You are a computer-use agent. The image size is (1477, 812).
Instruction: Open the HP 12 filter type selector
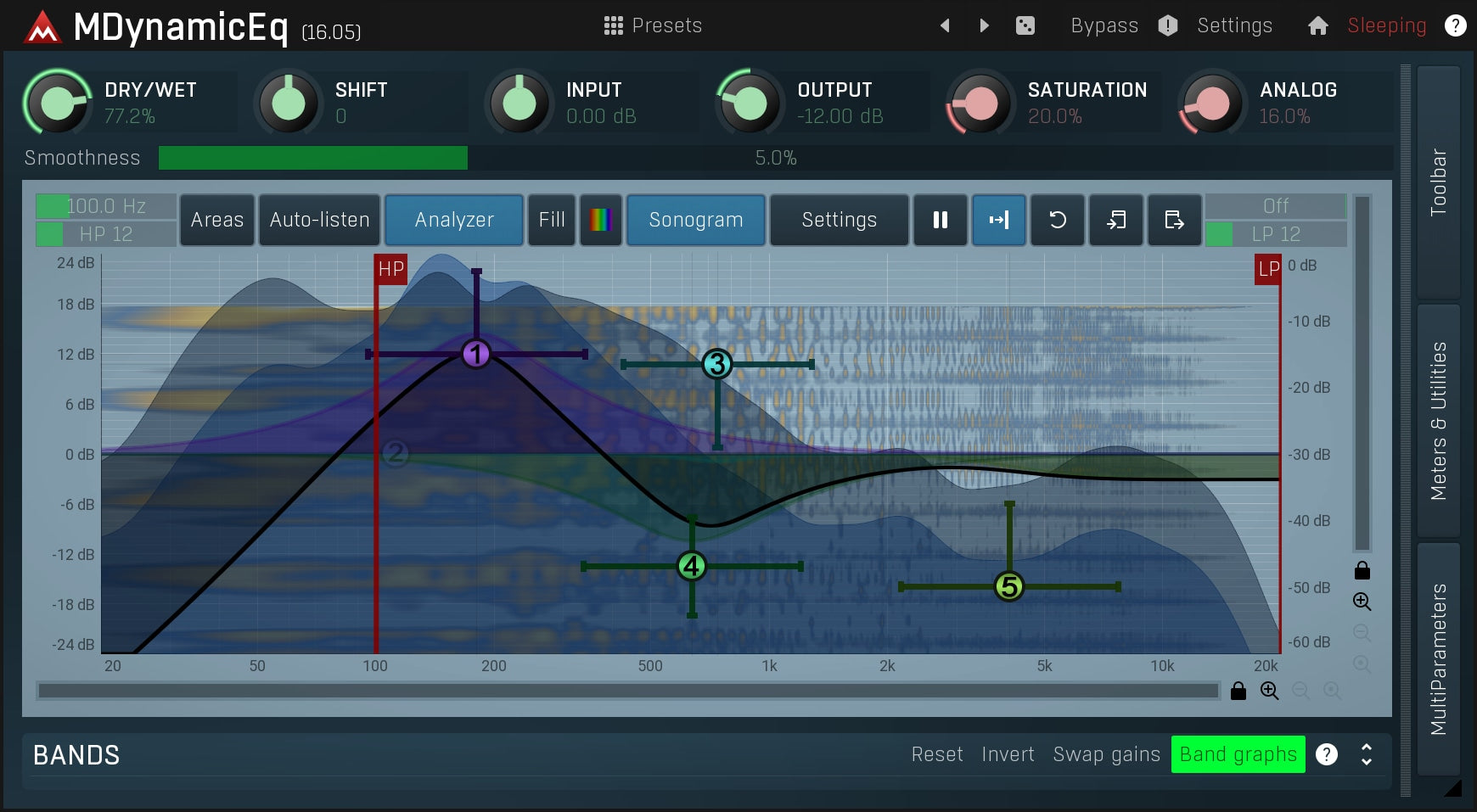tap(106, 234)
